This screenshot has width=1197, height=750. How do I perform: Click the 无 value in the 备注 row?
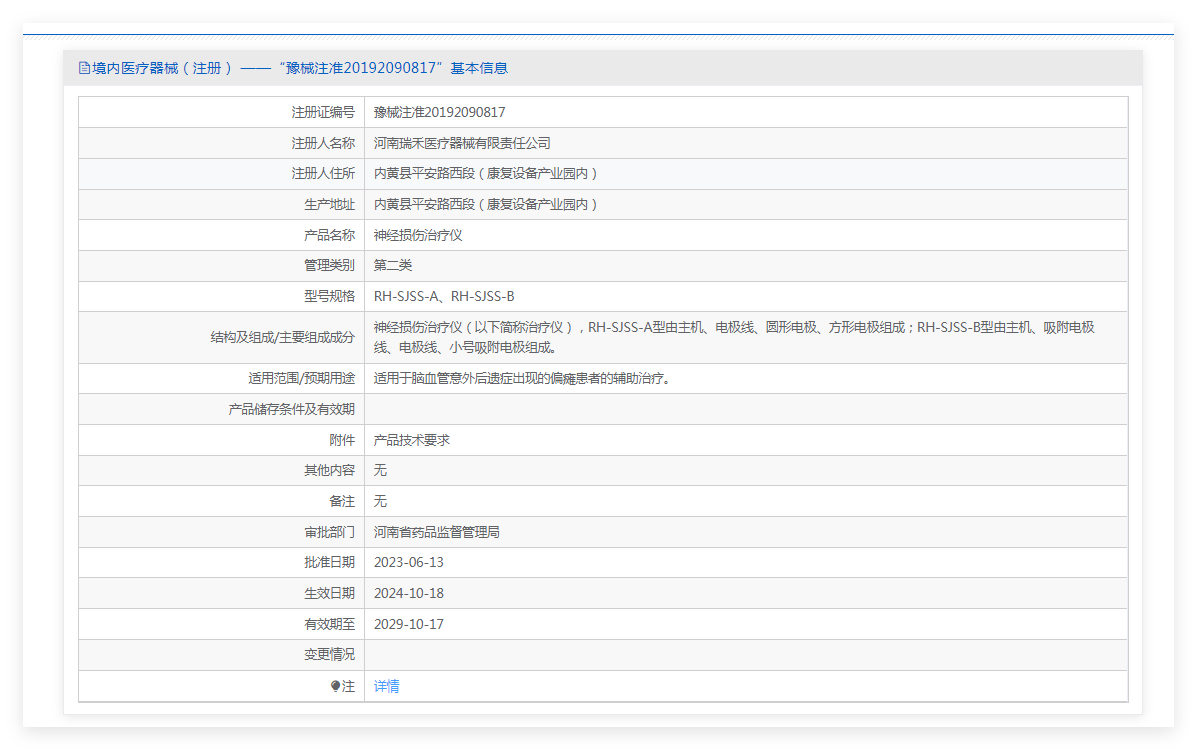[x=380, y=501]
